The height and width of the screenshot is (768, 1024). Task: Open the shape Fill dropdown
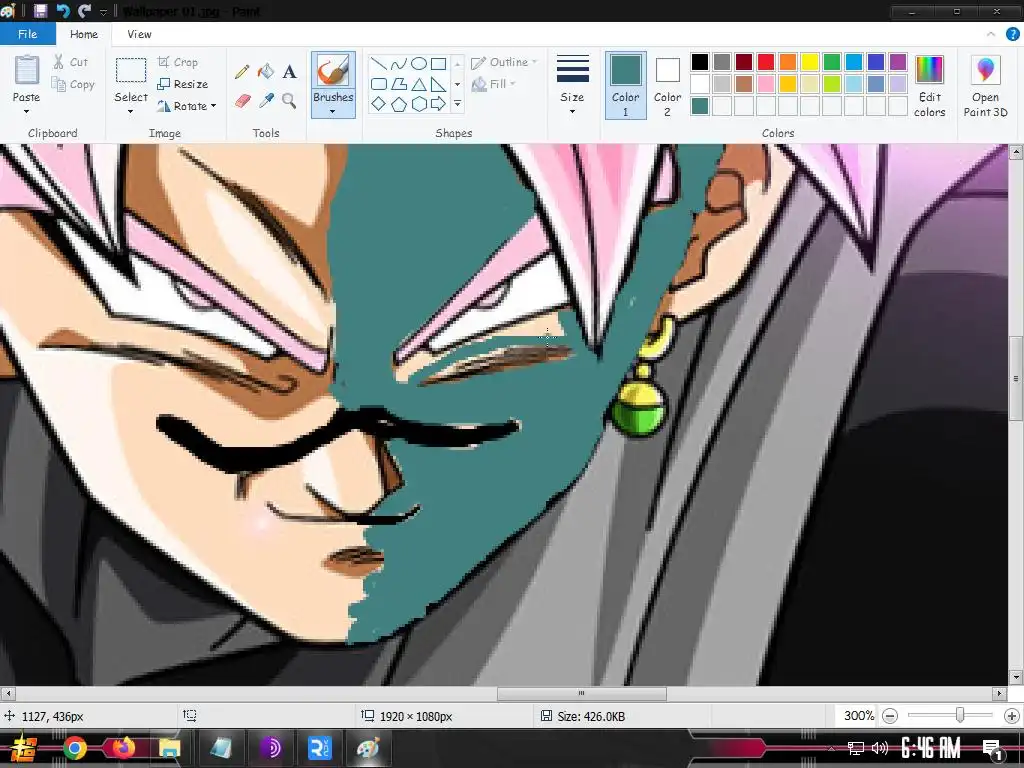[494, 84]
